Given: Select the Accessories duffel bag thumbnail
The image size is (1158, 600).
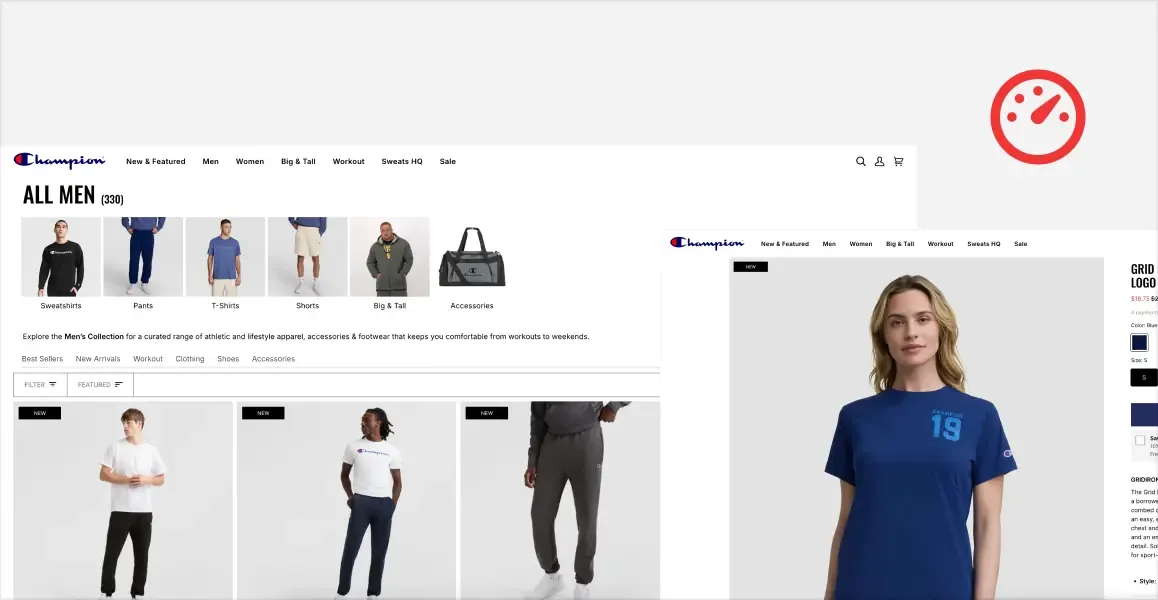Looking at the screenshot, I should (472, 257).
